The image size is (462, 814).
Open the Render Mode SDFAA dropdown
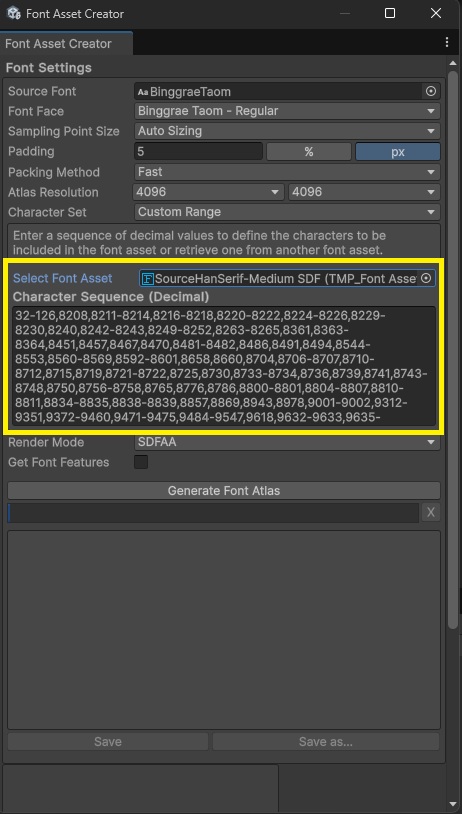(x=287, y=442)
